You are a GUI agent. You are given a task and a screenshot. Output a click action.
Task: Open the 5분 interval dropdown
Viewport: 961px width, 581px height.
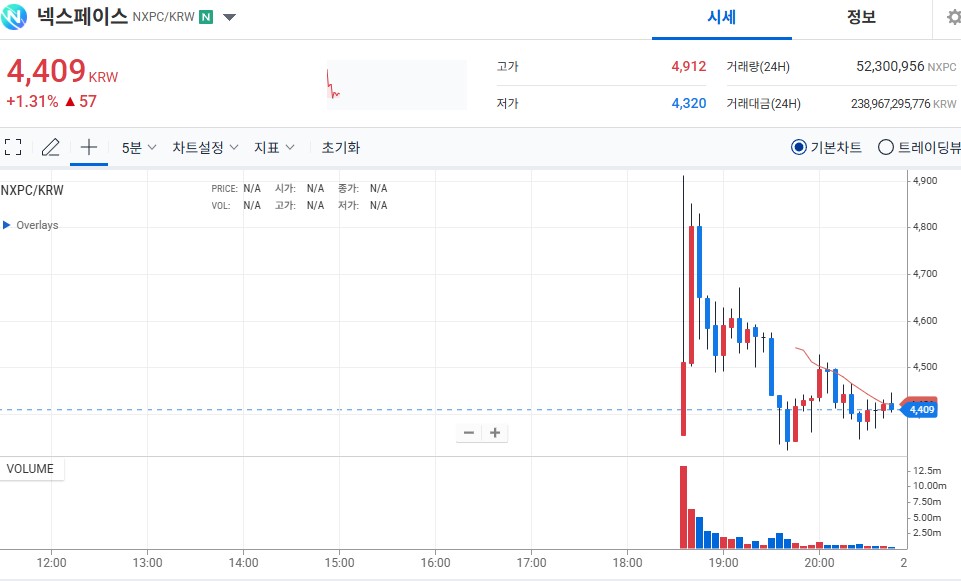139,148
